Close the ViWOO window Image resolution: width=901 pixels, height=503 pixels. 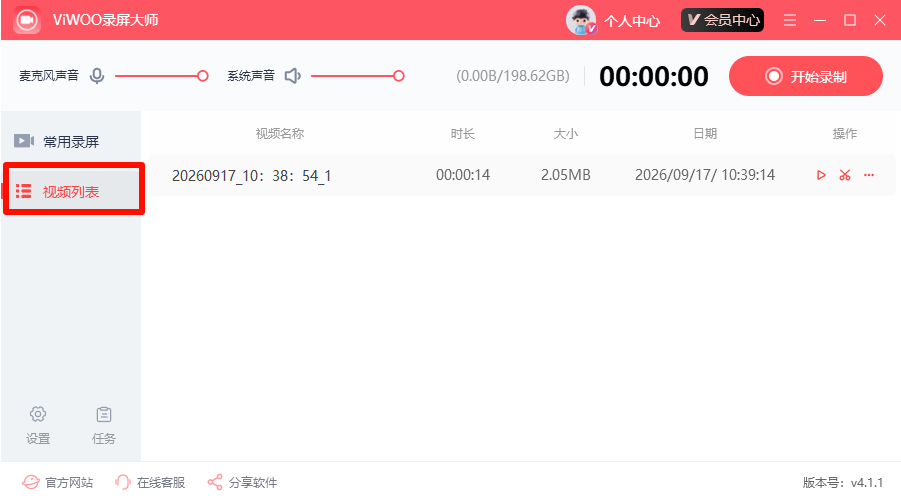point(880,20)
